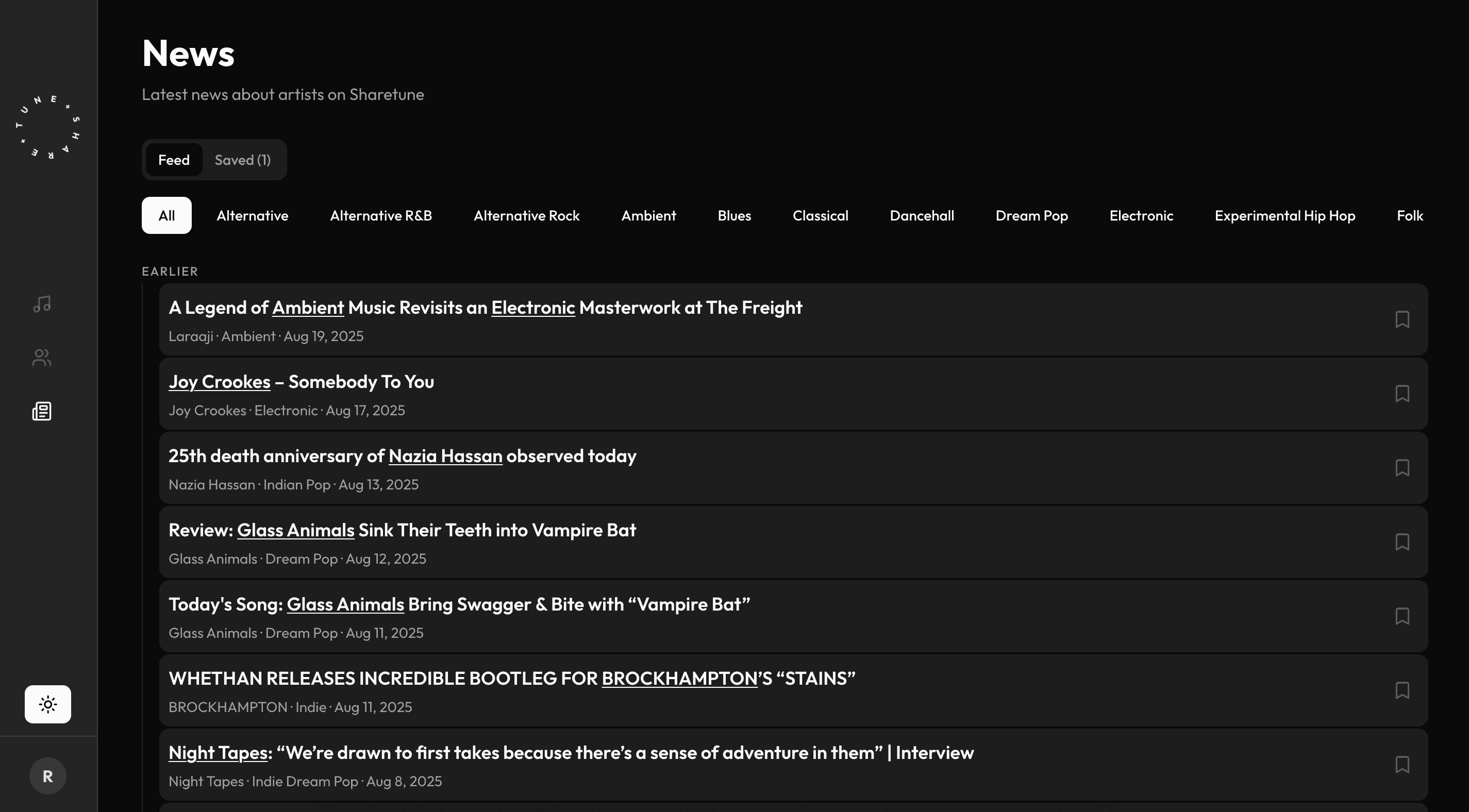Open Electronic link in Laraaji headline
This screenshot has width=1469, height=812.
[533, 308]
